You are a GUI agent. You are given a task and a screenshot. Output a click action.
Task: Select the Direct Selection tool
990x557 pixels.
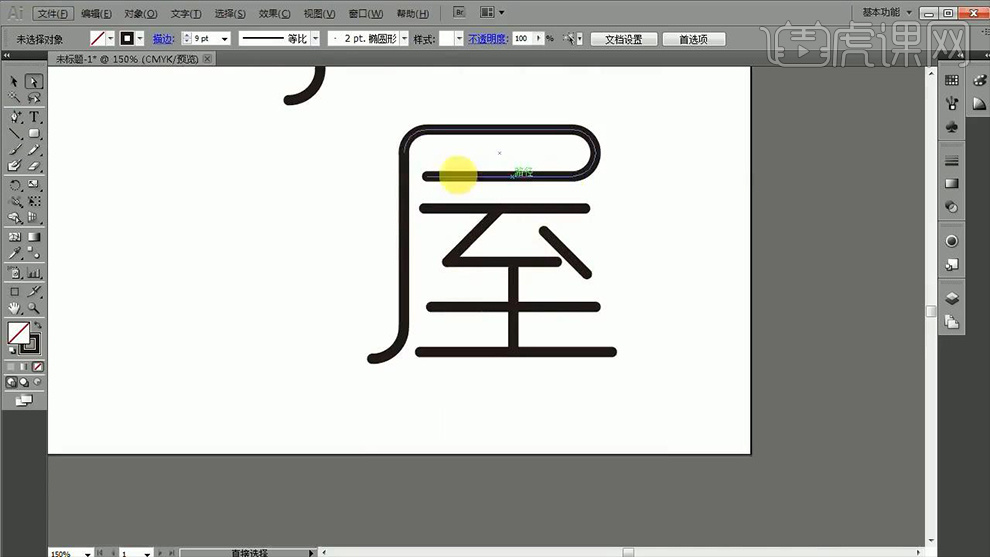[x=34, y=82]
